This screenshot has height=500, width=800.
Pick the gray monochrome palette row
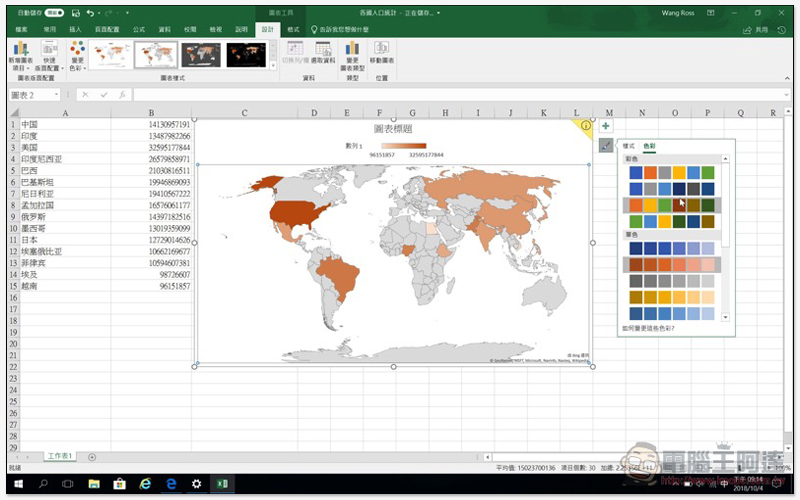(x=671, y=281)
